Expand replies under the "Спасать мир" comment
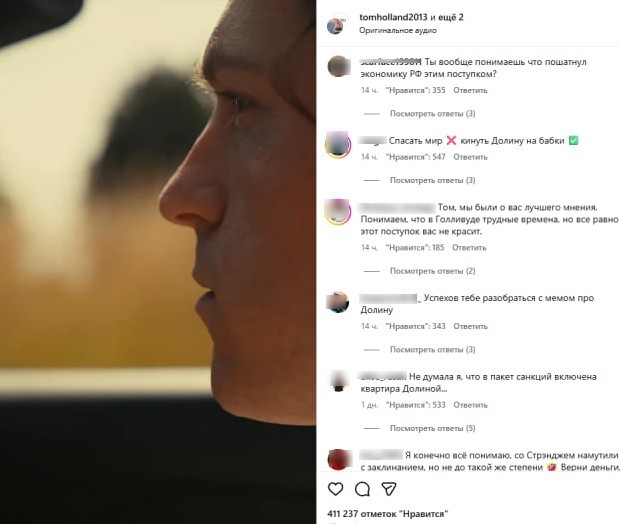Viewport: 620px width, 524px height. tap(432, 181)
